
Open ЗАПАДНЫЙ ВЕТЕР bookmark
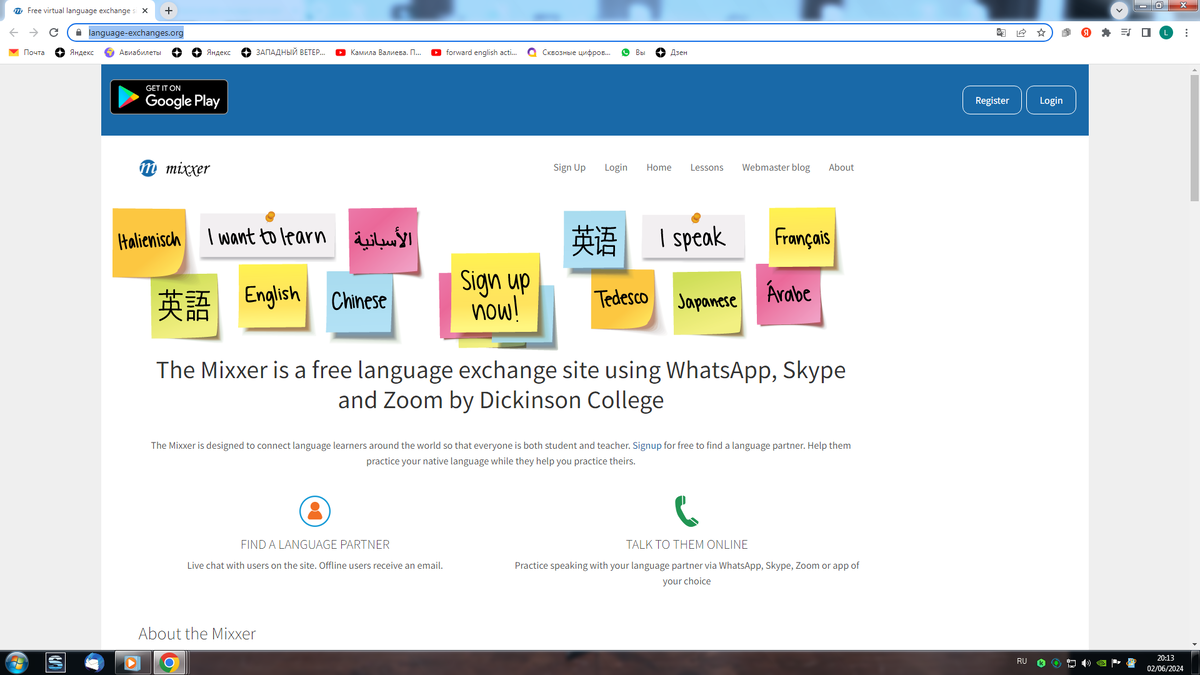(283, 52)
